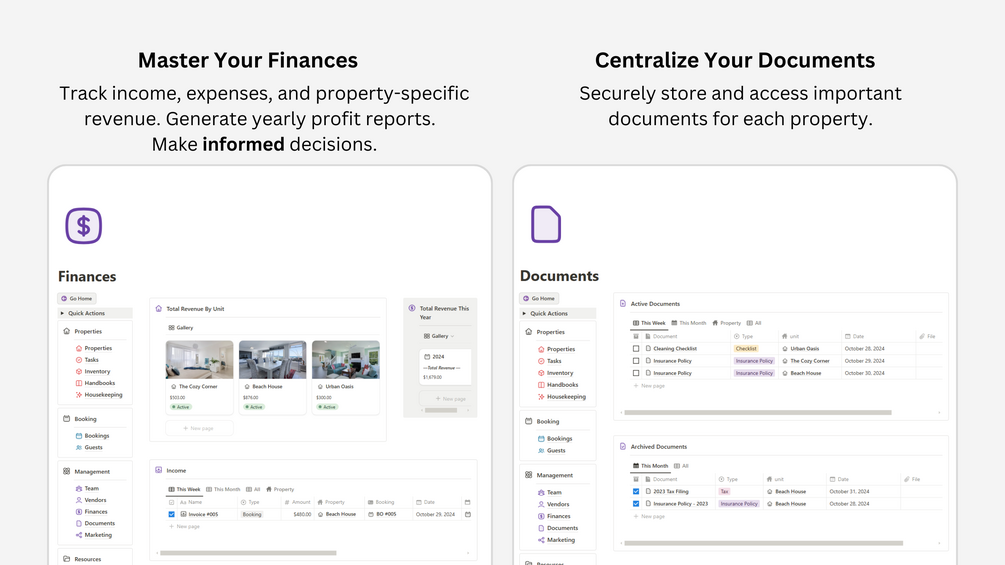Open the Gallery view dropdown under Total Revenue This Year
1005x565 pixels.
(x=439, y=336)
